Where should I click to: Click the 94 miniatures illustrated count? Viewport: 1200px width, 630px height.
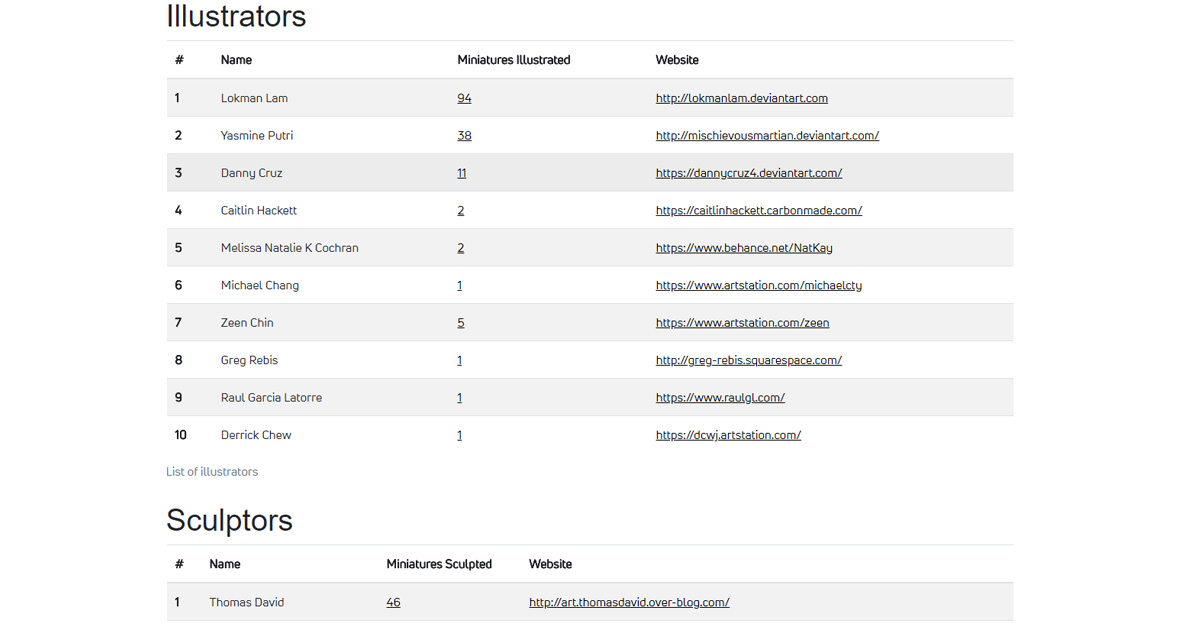click(x=464, y=98)
